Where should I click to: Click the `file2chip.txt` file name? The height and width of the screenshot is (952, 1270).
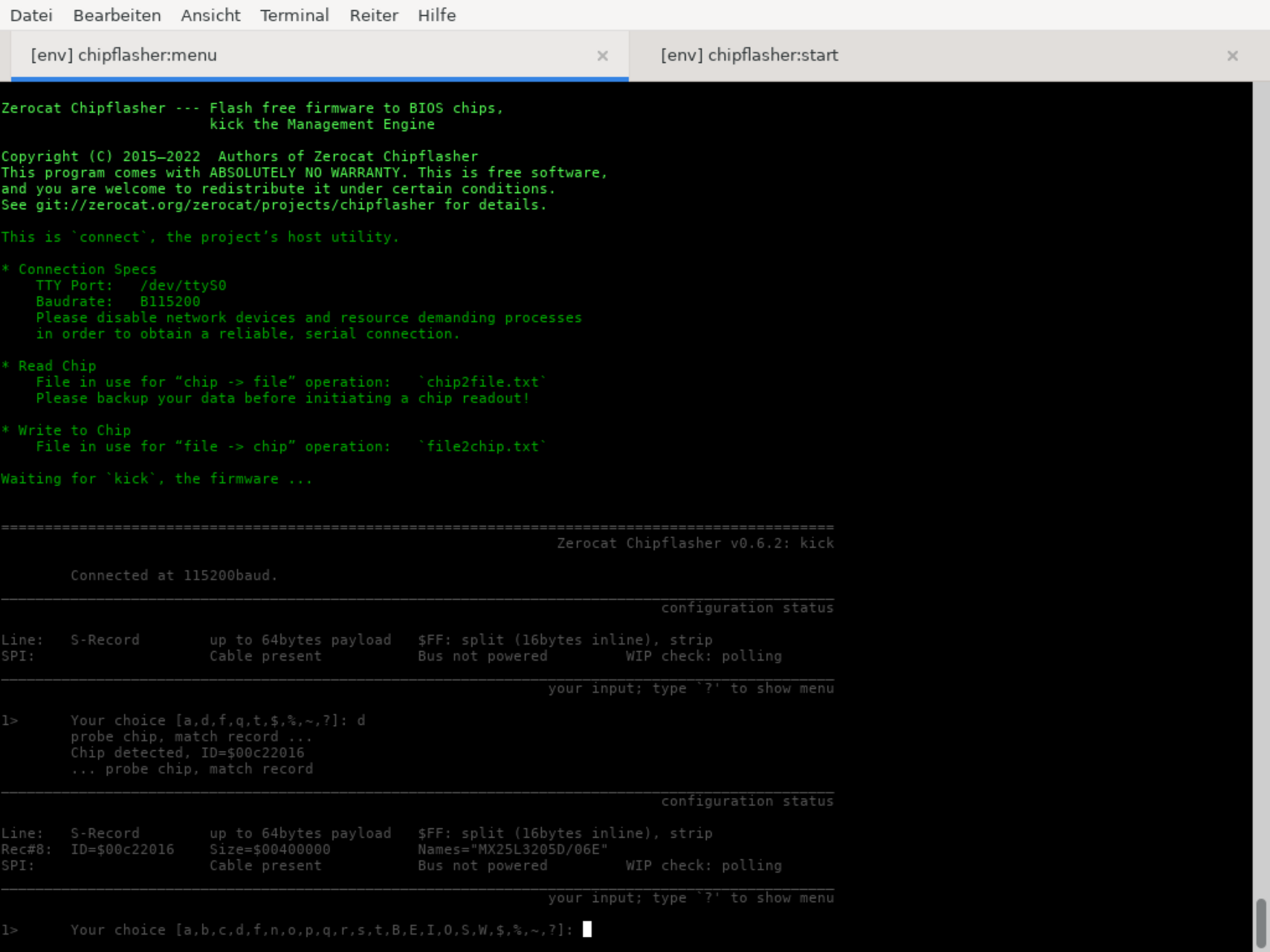(482, 447)
